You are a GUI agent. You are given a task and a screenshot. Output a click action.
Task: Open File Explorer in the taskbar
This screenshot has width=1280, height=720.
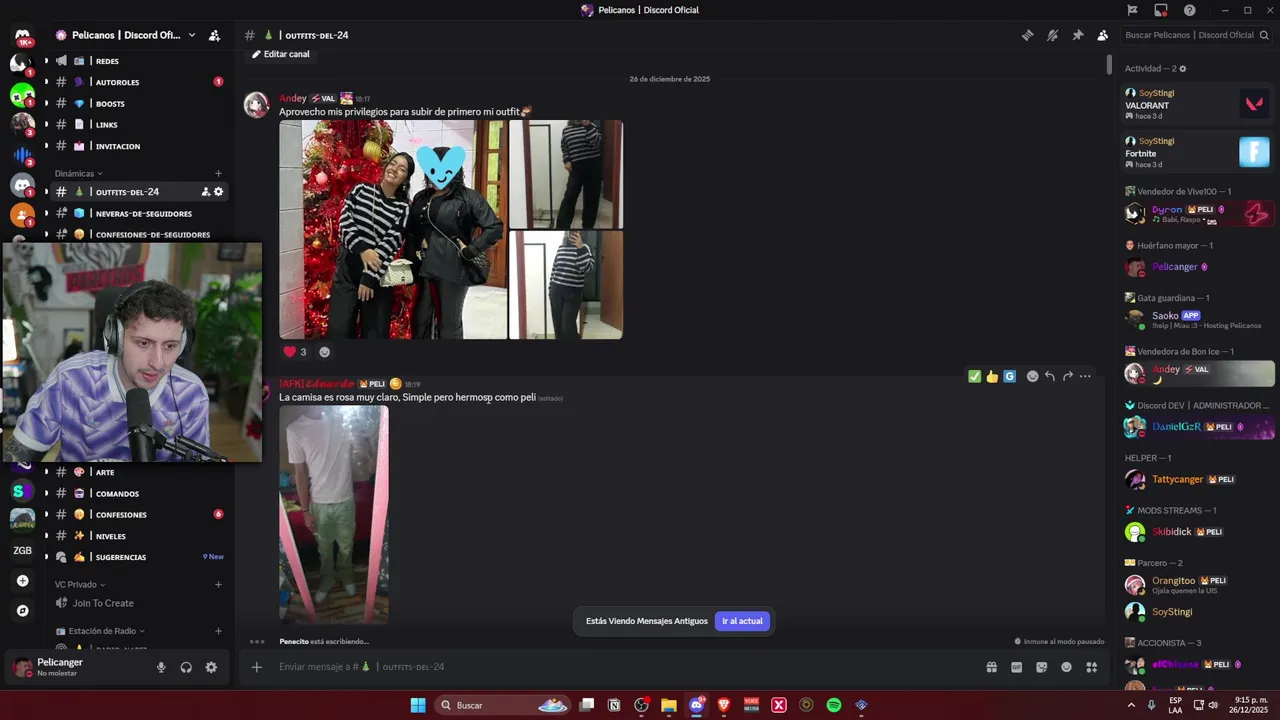pos(669,705)
